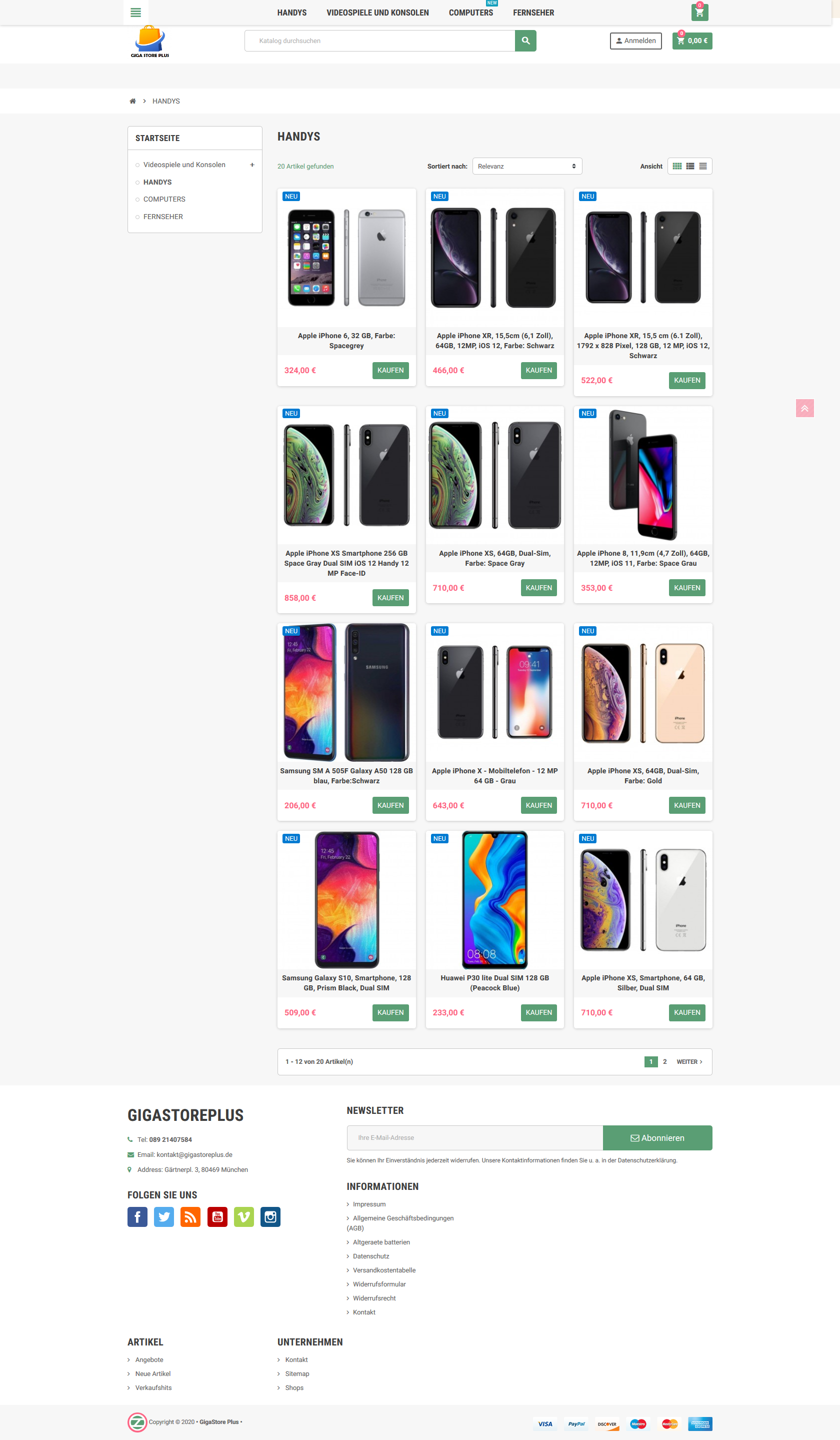Go to next page with WEITER
Viewport: 840px width, 1440px height.
pyautogui.click(x=689, y=1062)
